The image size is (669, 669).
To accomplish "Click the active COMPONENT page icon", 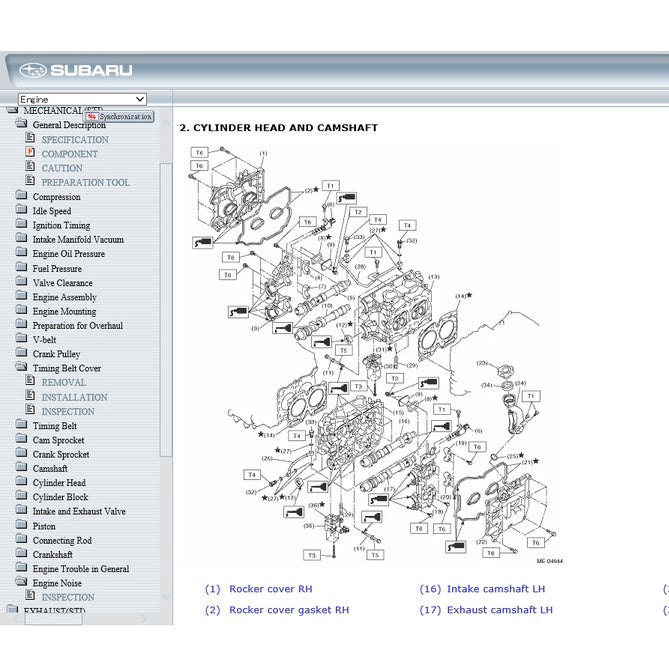I will [x=30, y=153].
